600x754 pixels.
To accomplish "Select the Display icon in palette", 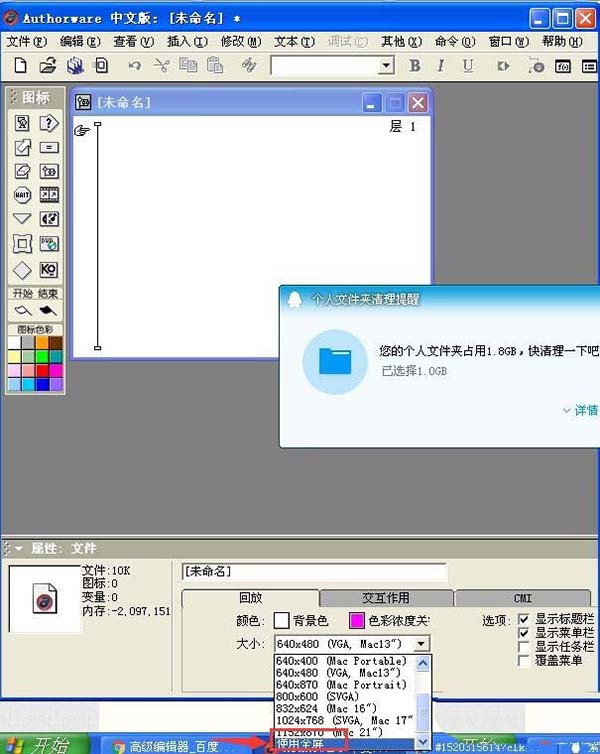I will click(22, 124).
